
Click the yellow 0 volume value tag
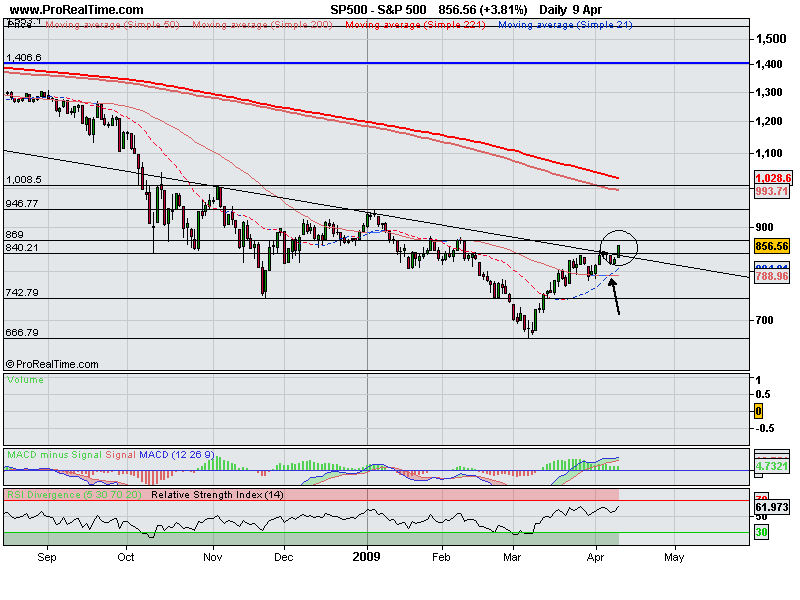point(759,411)
